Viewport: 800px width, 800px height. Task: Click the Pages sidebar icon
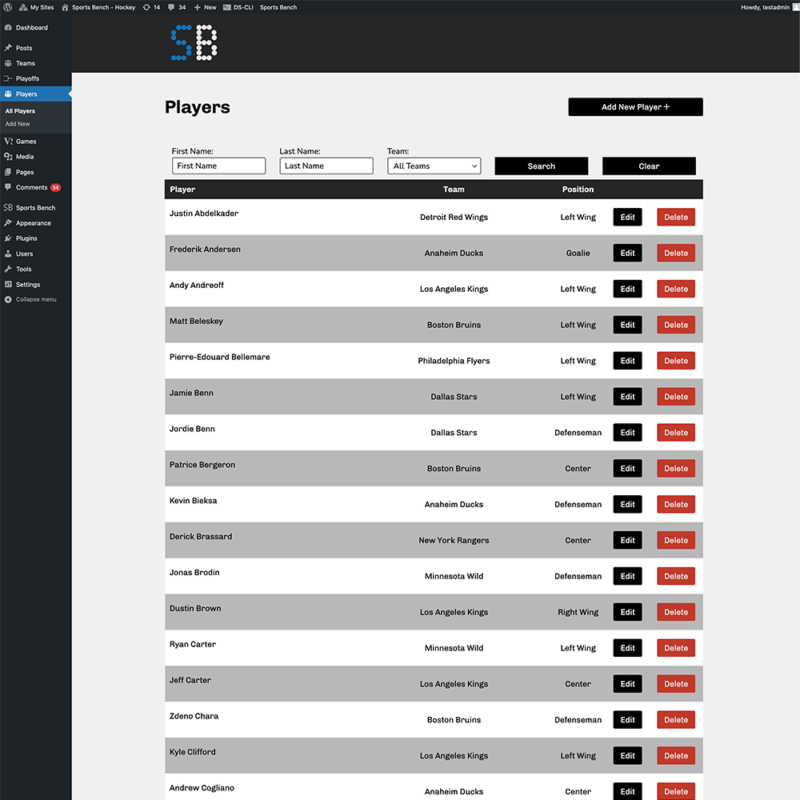point(8,172)
